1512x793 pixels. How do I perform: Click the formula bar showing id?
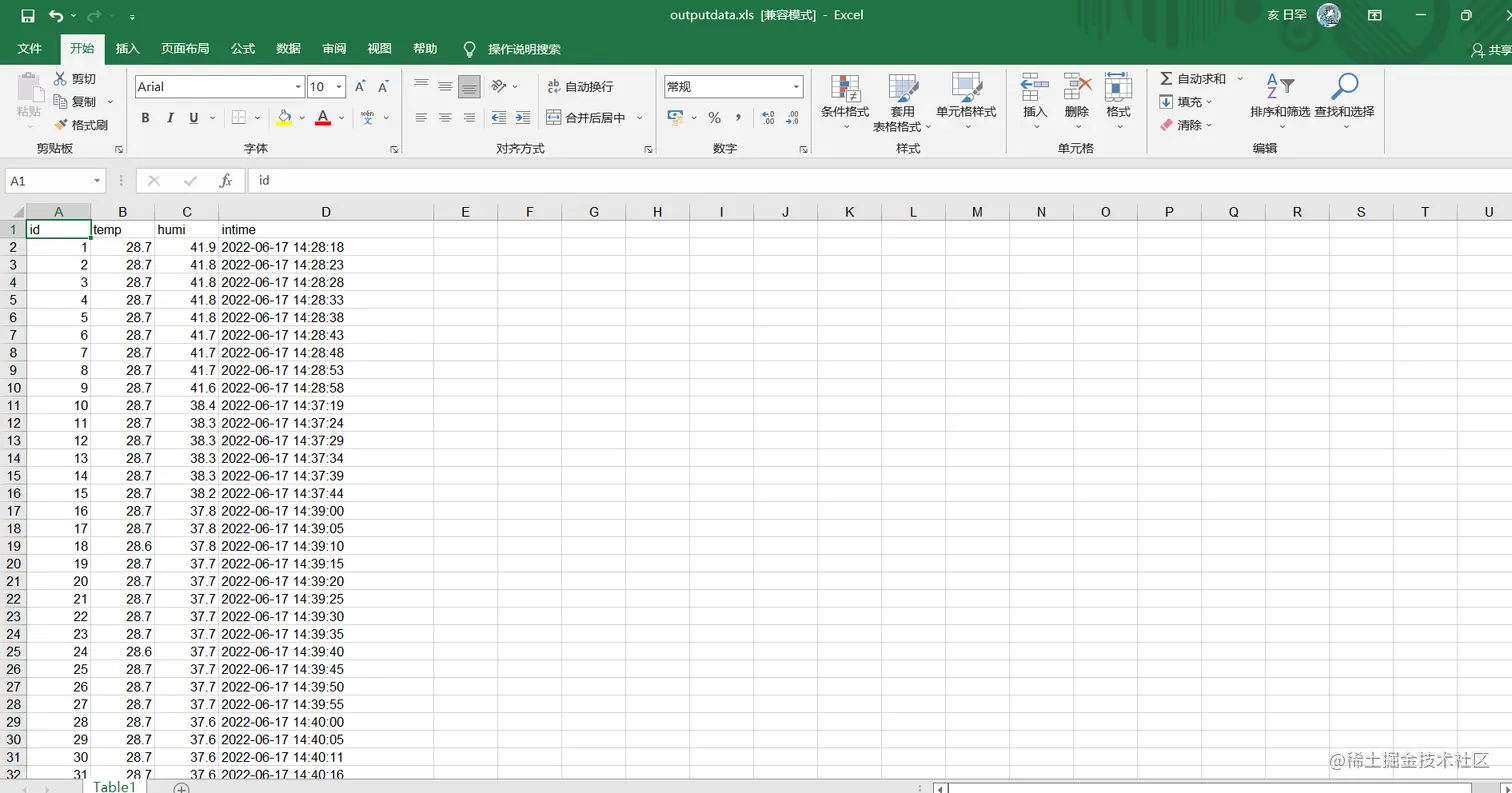pyautogui.click(x=880, y=181)
